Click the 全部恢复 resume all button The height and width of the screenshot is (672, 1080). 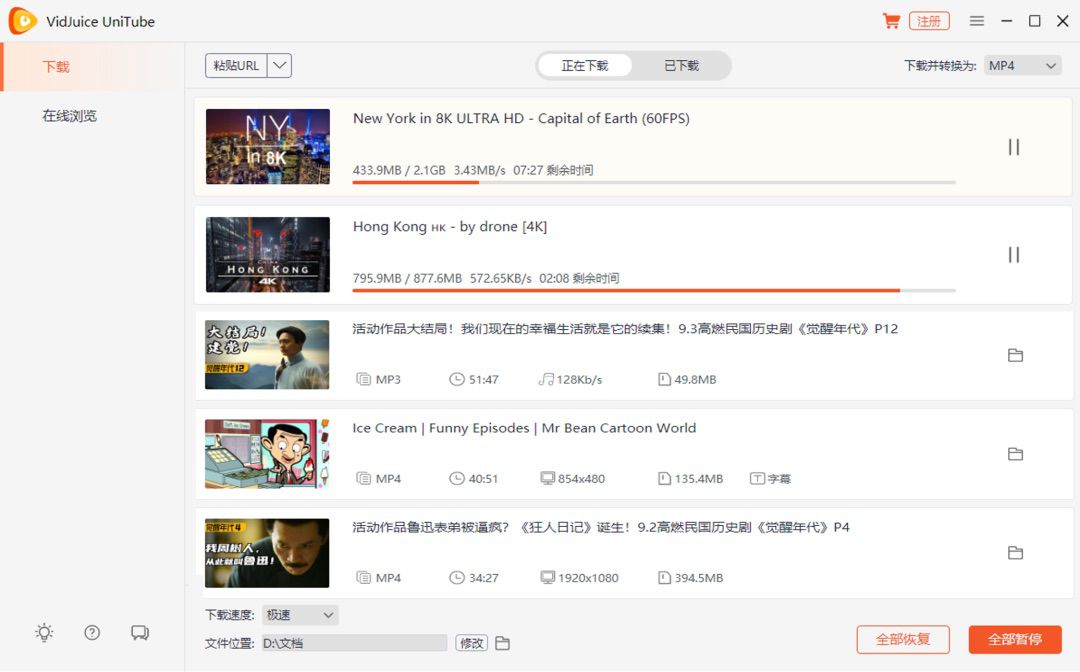click(903, 640)
